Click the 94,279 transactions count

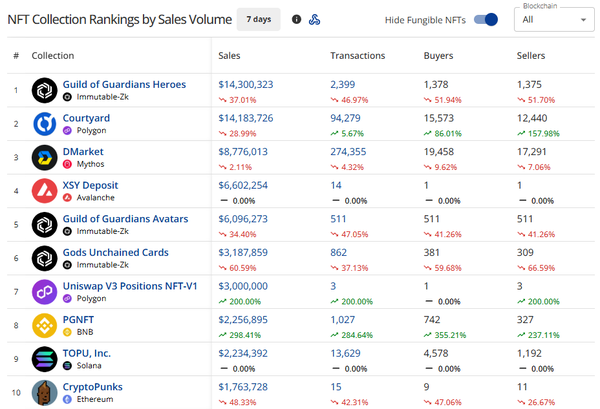[x=345, y=118]
